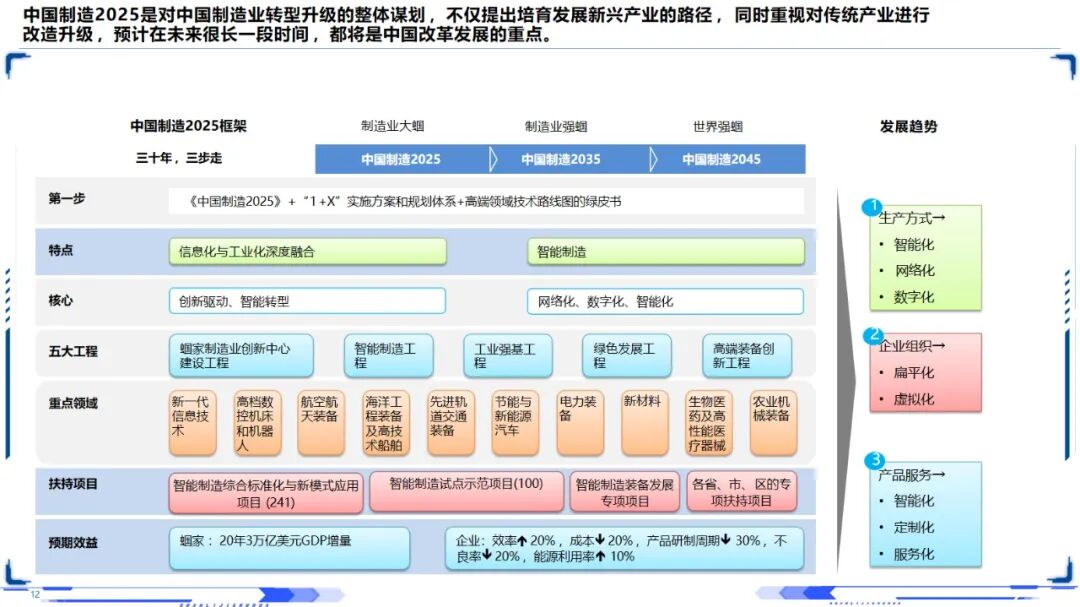Image resolution: width=1080 pixels, height=607 pixels.
Task: Select the orange box 新材料
Action: [x=645, y=423]
